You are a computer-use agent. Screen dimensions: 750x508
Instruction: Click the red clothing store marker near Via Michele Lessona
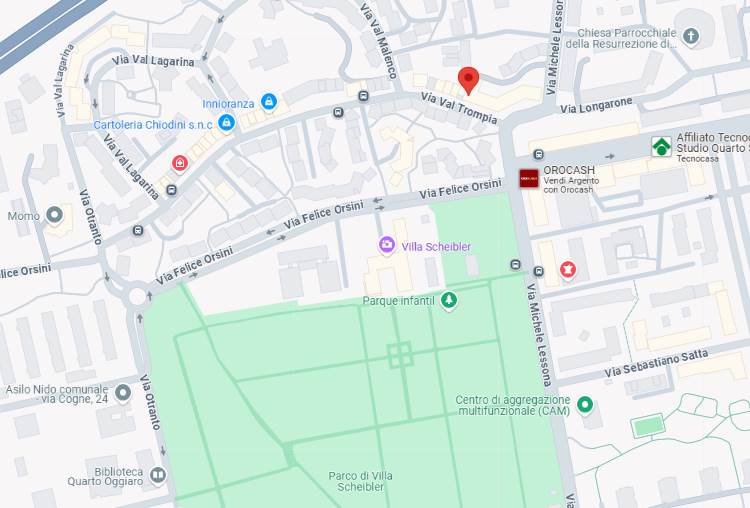[x=567, y=269]
